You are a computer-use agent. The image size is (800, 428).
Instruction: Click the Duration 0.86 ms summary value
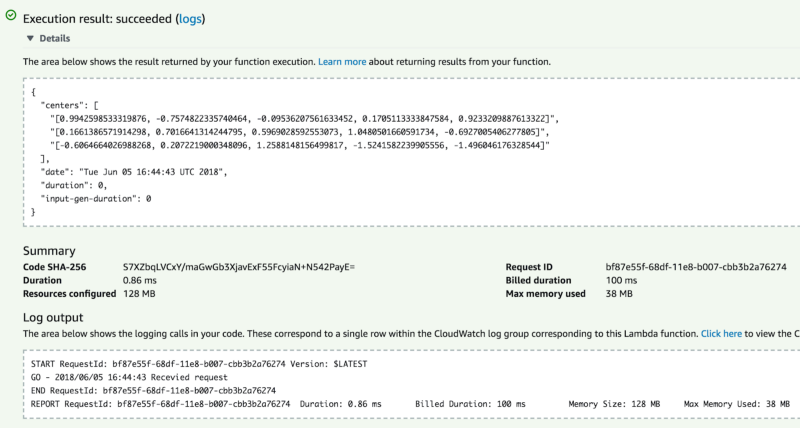[x=141, y=280]
